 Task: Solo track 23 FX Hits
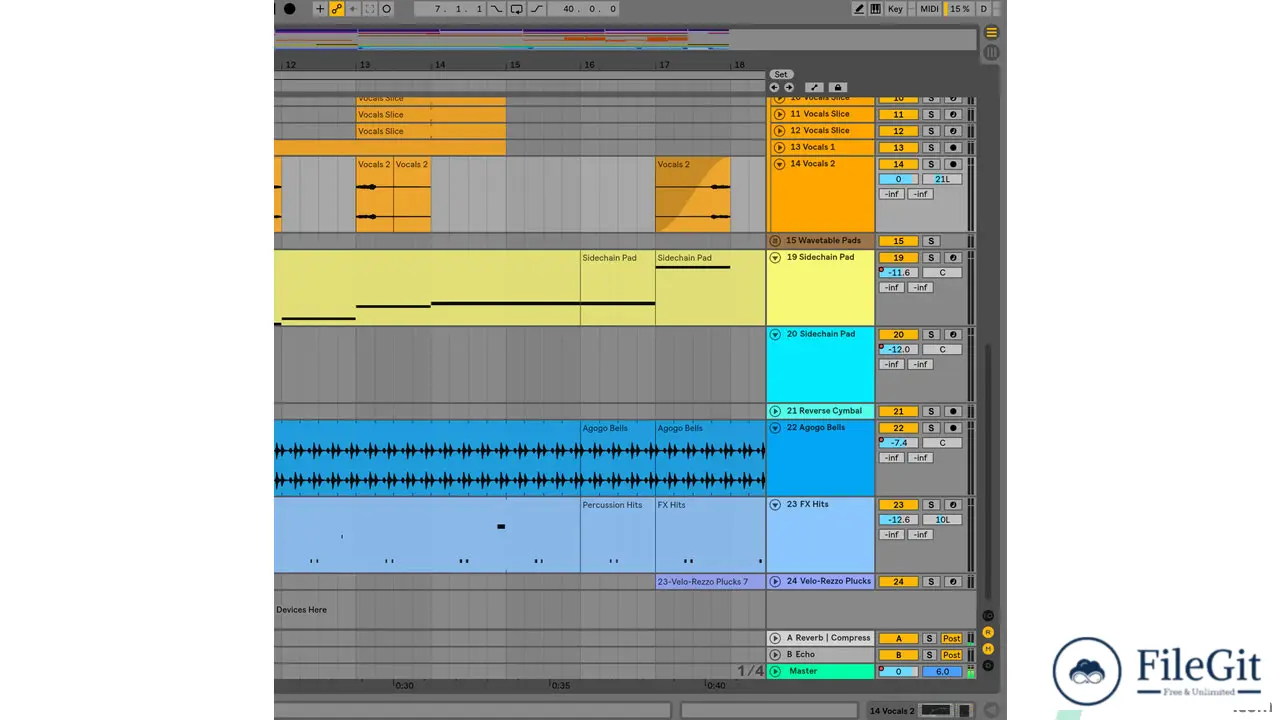[930, 505]
